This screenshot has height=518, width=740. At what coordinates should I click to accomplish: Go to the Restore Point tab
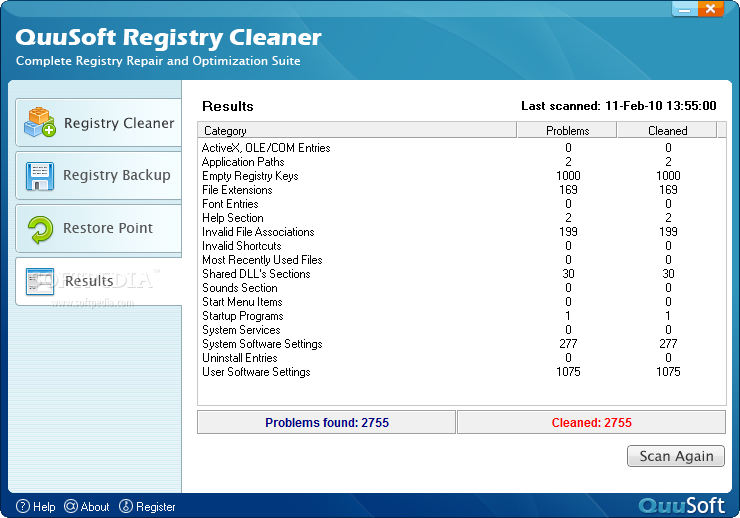(x=98, y=228)
